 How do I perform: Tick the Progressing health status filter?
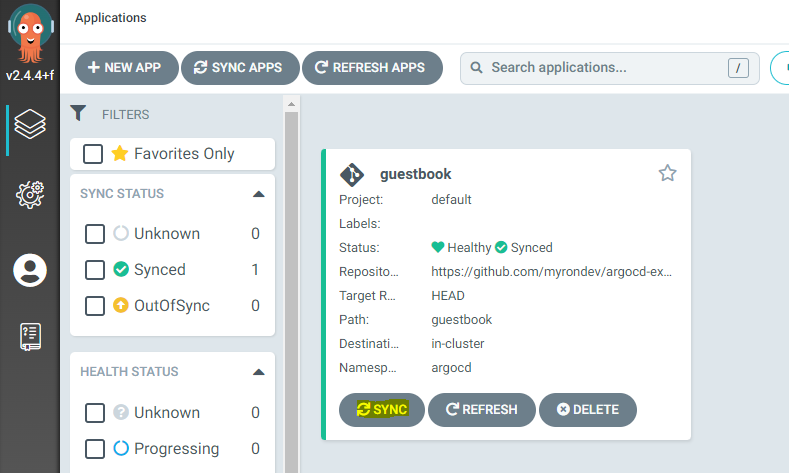click(x=95, y=449)
